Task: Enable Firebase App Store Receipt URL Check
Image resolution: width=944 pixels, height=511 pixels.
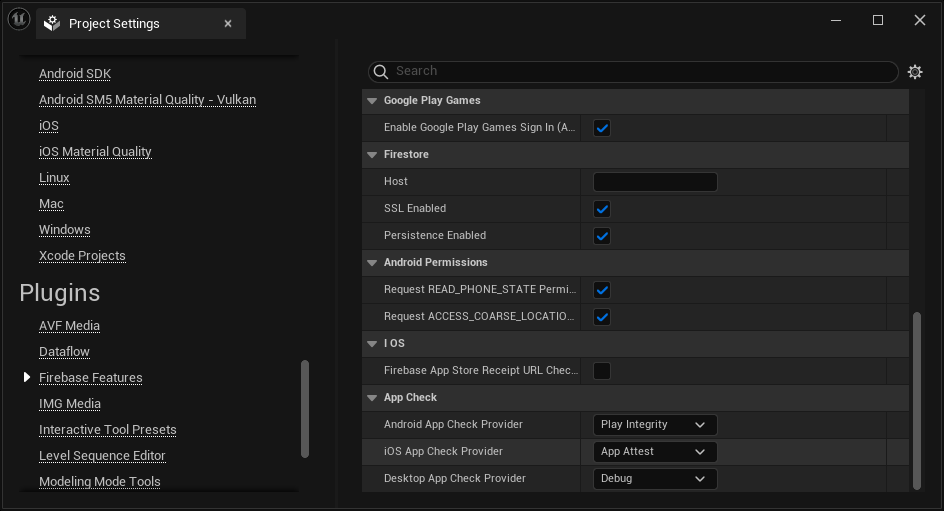Action: pyautogui.click(x=601, y=371)
